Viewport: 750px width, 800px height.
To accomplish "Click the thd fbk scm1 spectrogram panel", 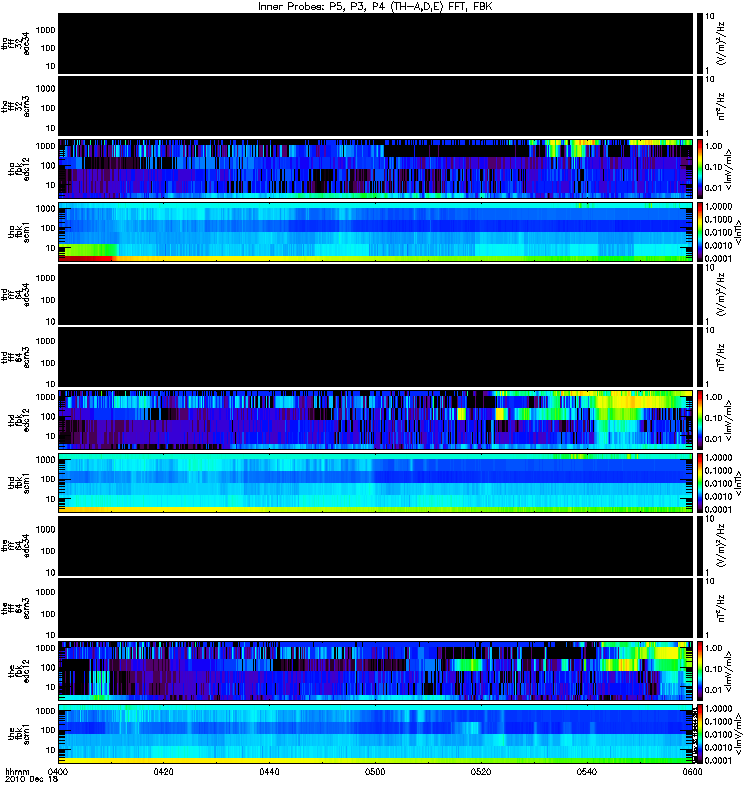I will [x=376, y=483].
